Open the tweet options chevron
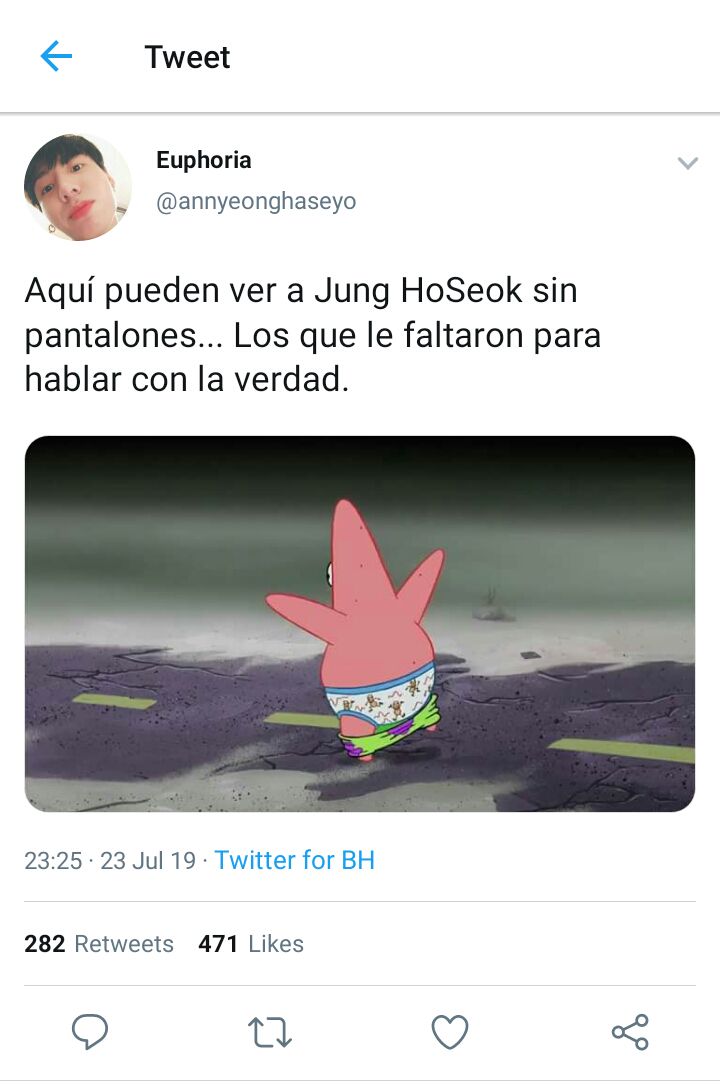The height and width of the screenshot is (1085, 720). tap(687, 163)
